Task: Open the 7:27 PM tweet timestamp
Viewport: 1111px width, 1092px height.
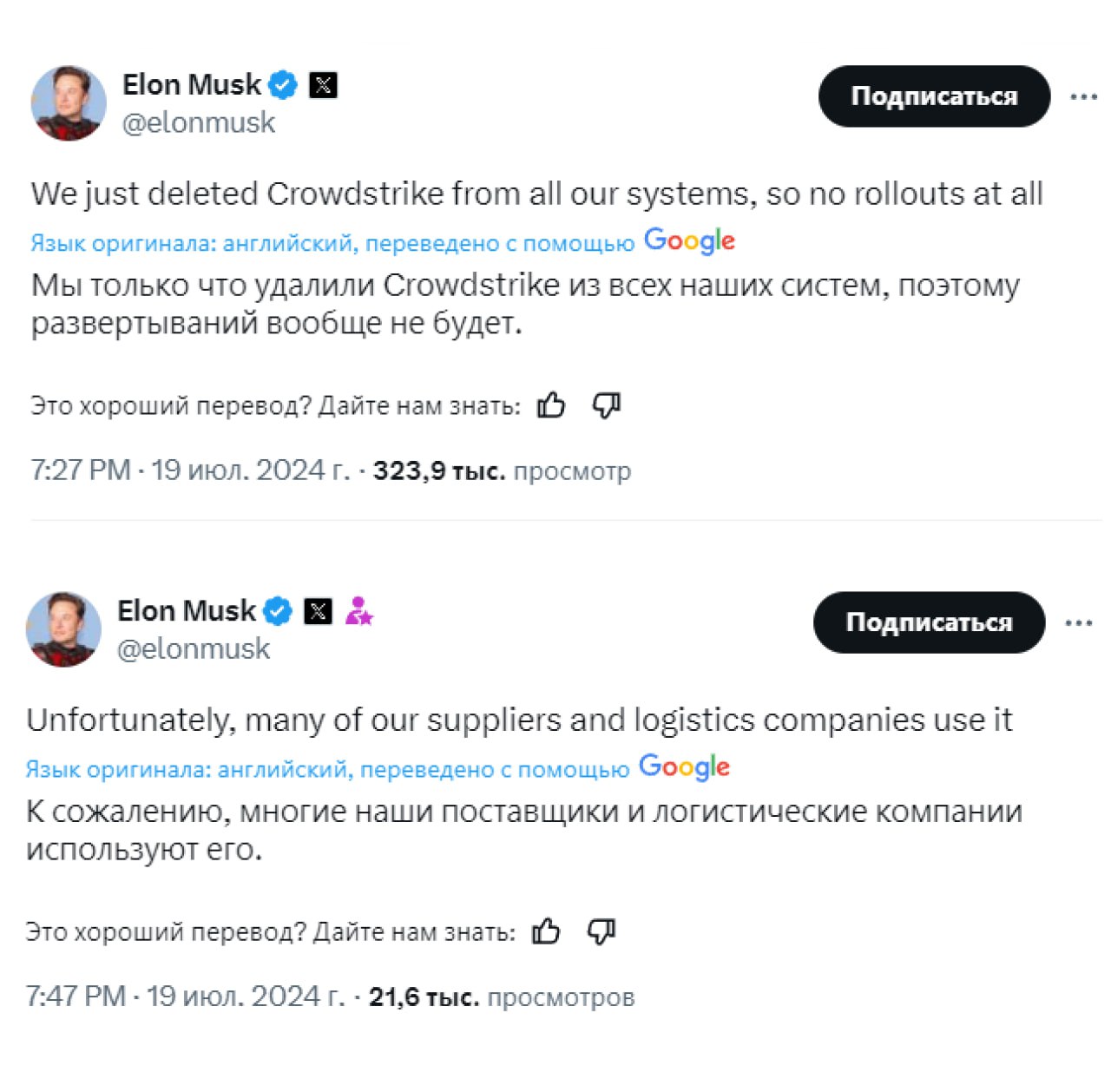Action: click(189, 470)
